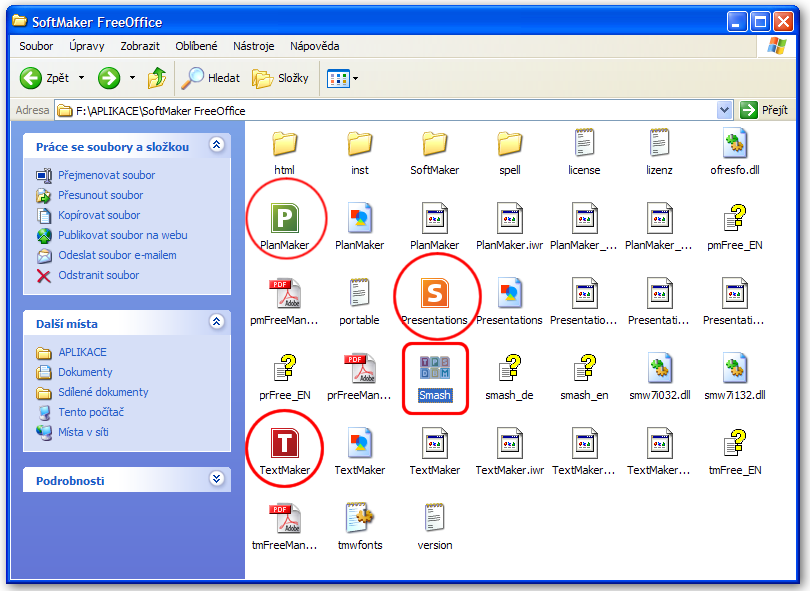The image size is (810, 591).
Task: Click the Views icon in toolbar
Action: coord(338,79)
